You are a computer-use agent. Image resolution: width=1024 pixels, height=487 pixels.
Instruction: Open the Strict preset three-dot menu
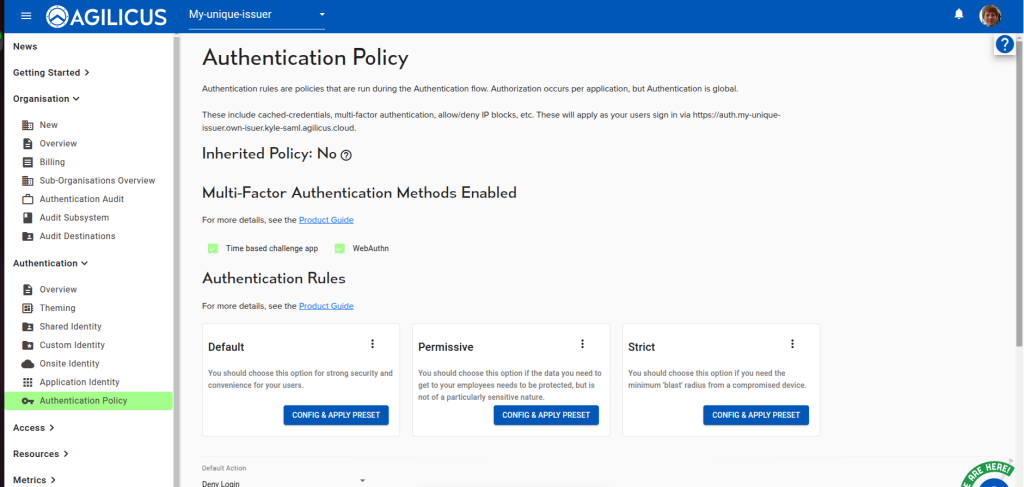[x=792, y=344]
